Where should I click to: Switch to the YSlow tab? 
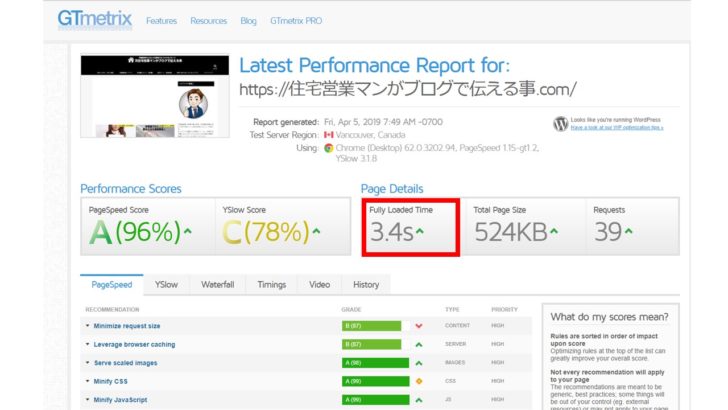tap(166, 285)
